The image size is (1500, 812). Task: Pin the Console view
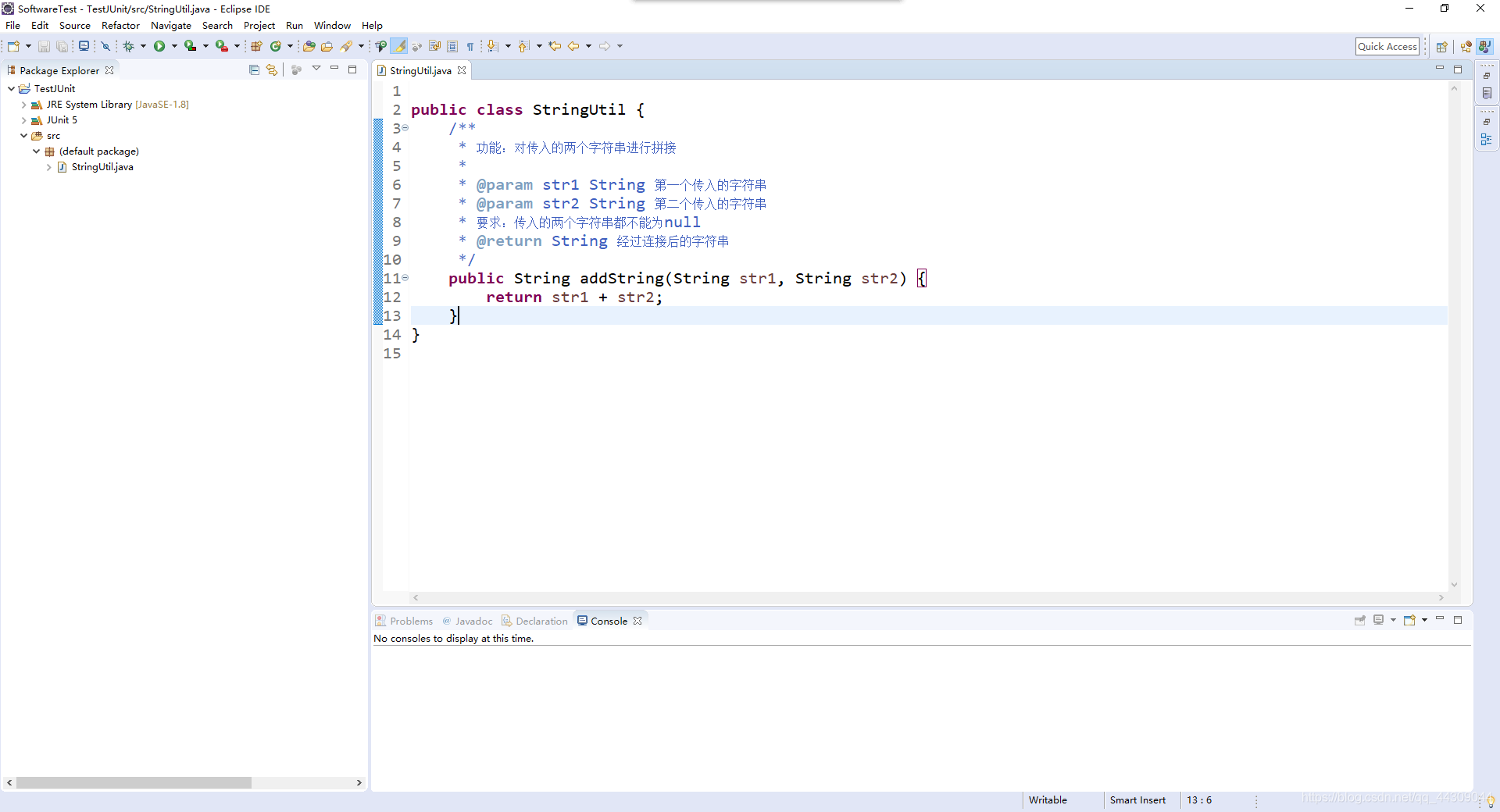1359,620
